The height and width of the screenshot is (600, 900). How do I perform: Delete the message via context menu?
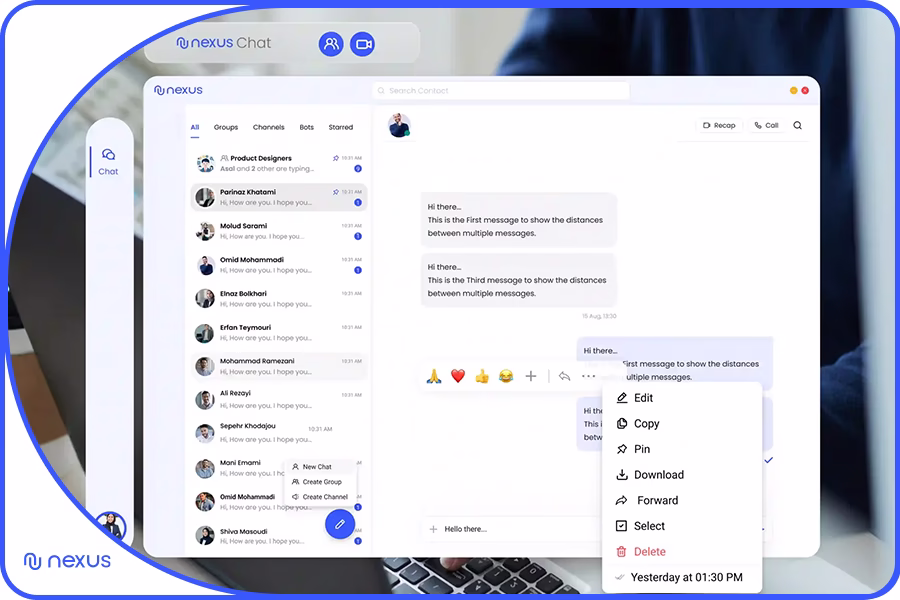coord(648,551)
